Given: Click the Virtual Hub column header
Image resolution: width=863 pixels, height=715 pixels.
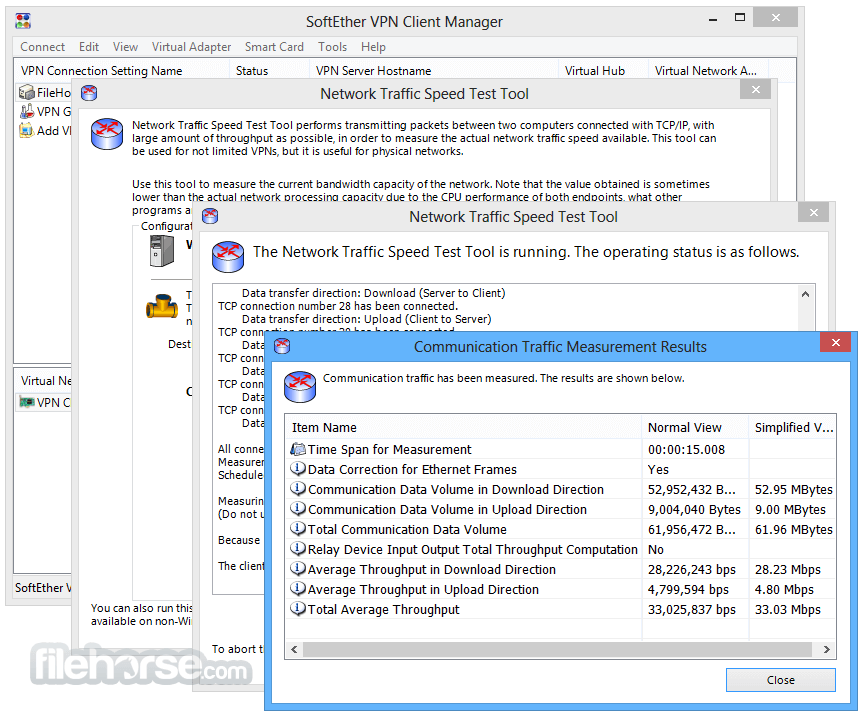Looking at the screenshot, I should 603,70.
